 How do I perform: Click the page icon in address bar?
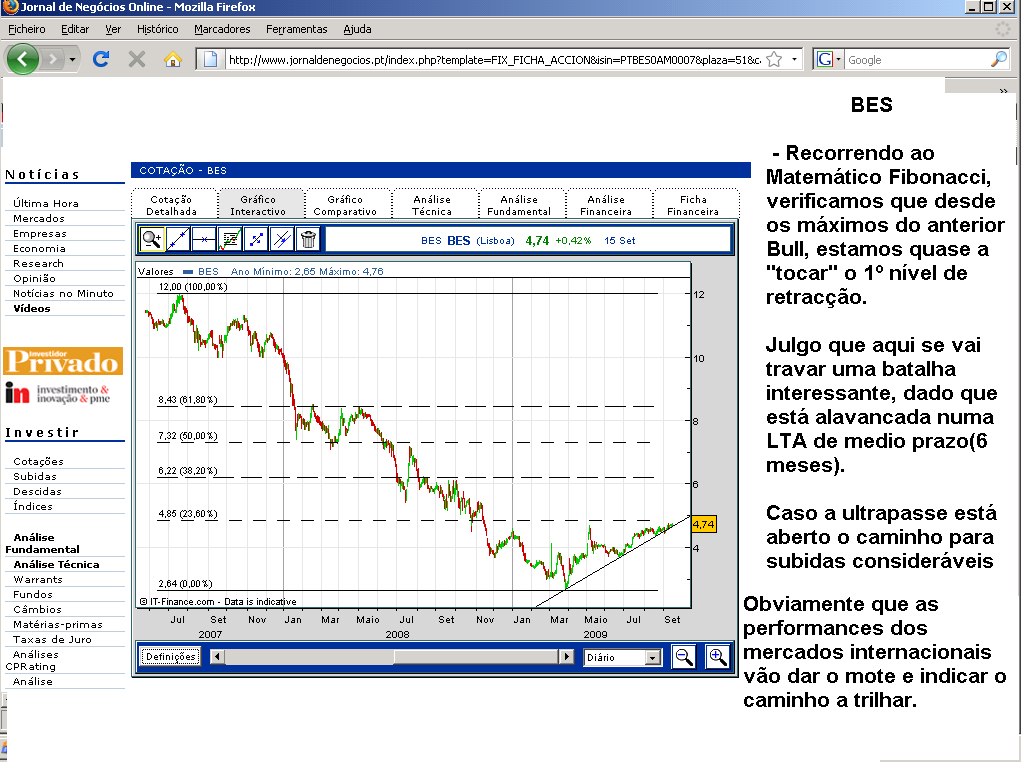[x=210, y=59]
